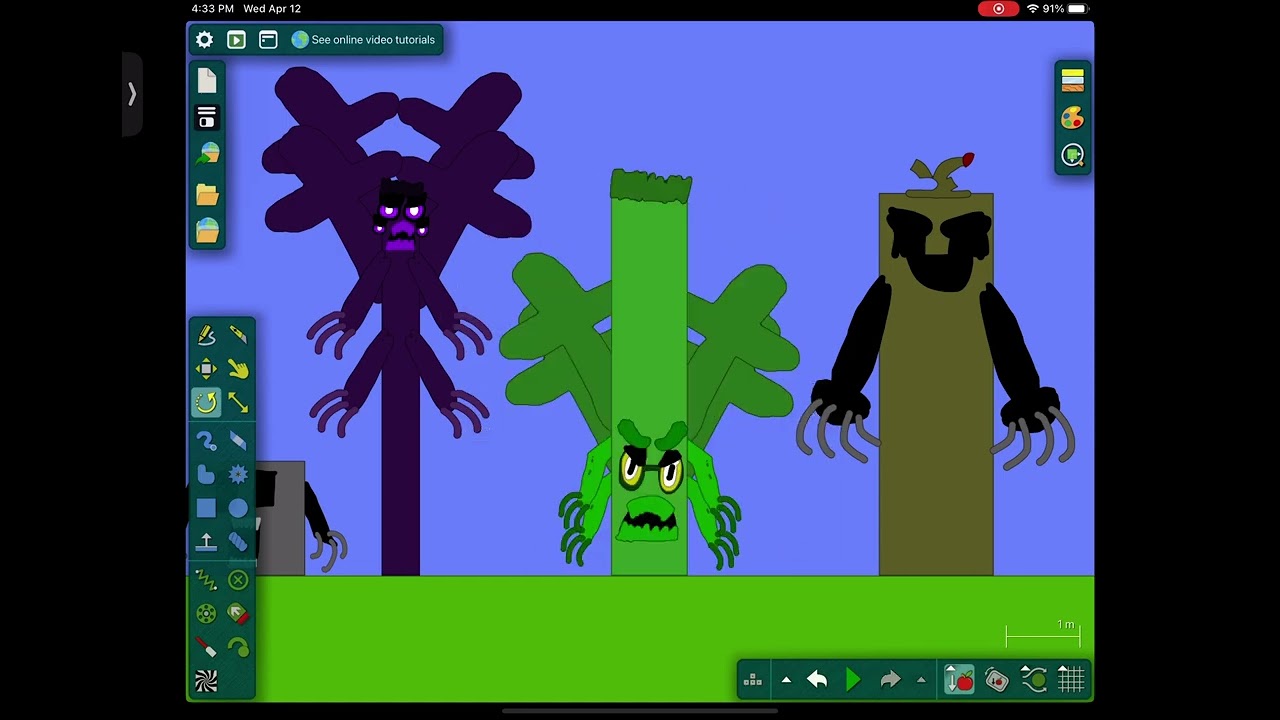The image size is (1280, 720).
Task: Select the Rotate tool
Action: pos(206,402)
